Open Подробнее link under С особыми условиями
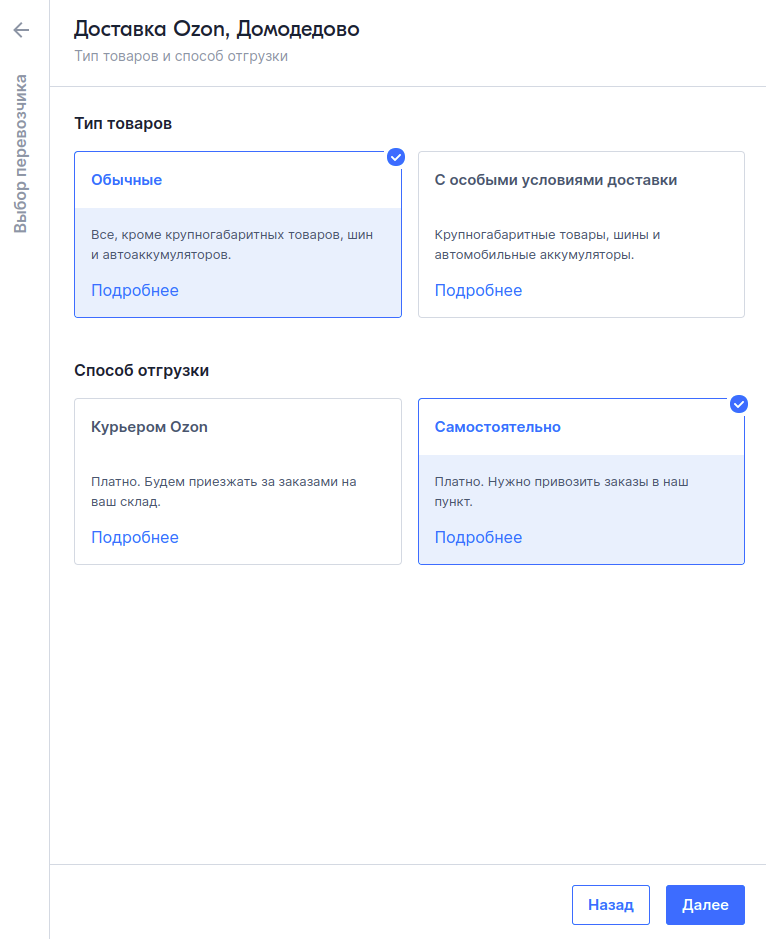Viewport: 766px width, 939px height. (x=478, y=290)
